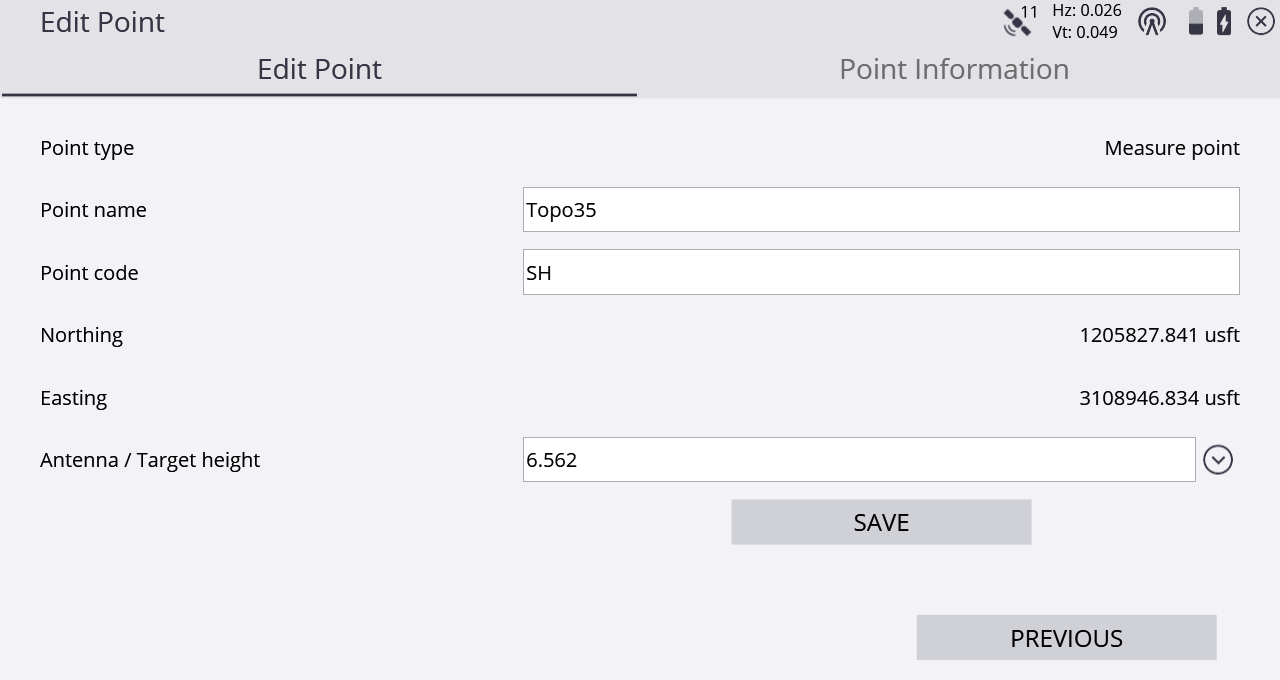Click the Antenna / Target height label
Image resolution: width=1280 pixels, height=680 pixels.
[150, 460]
